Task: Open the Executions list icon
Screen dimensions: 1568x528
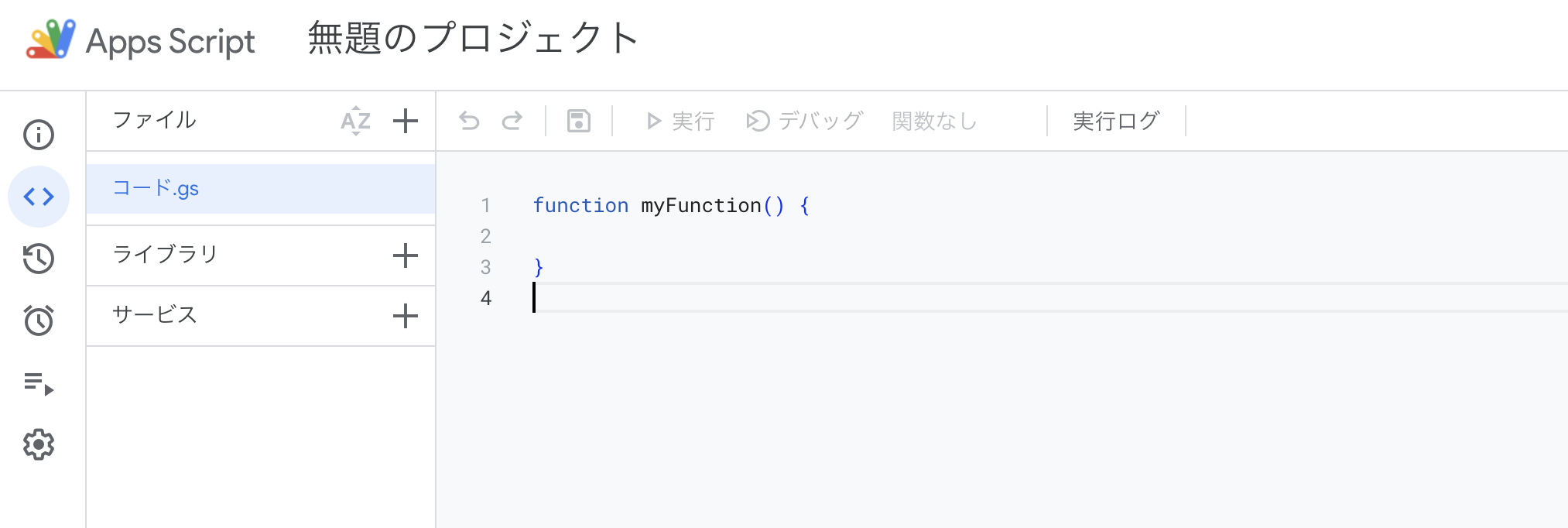Action: [39, 383]
